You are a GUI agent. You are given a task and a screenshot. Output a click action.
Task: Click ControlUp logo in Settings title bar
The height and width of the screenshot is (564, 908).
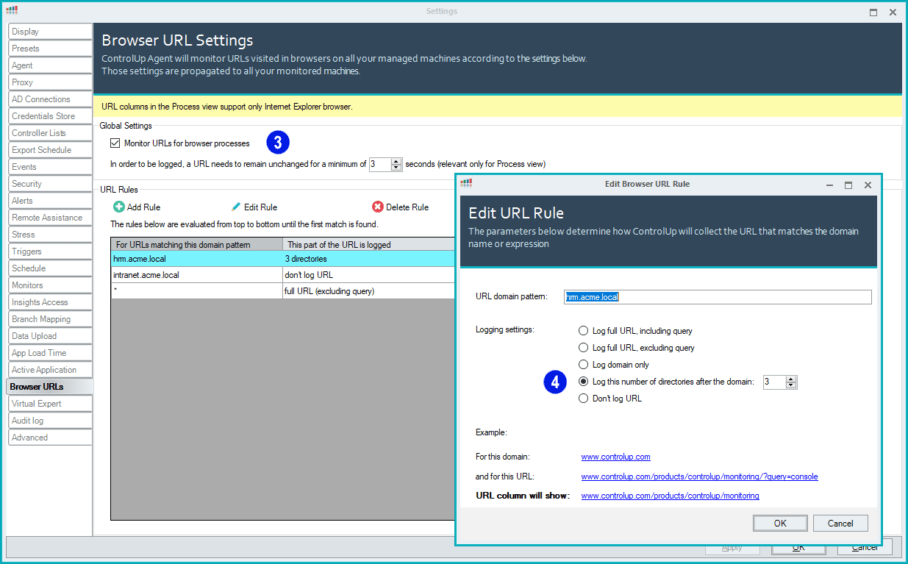[12, 10]
